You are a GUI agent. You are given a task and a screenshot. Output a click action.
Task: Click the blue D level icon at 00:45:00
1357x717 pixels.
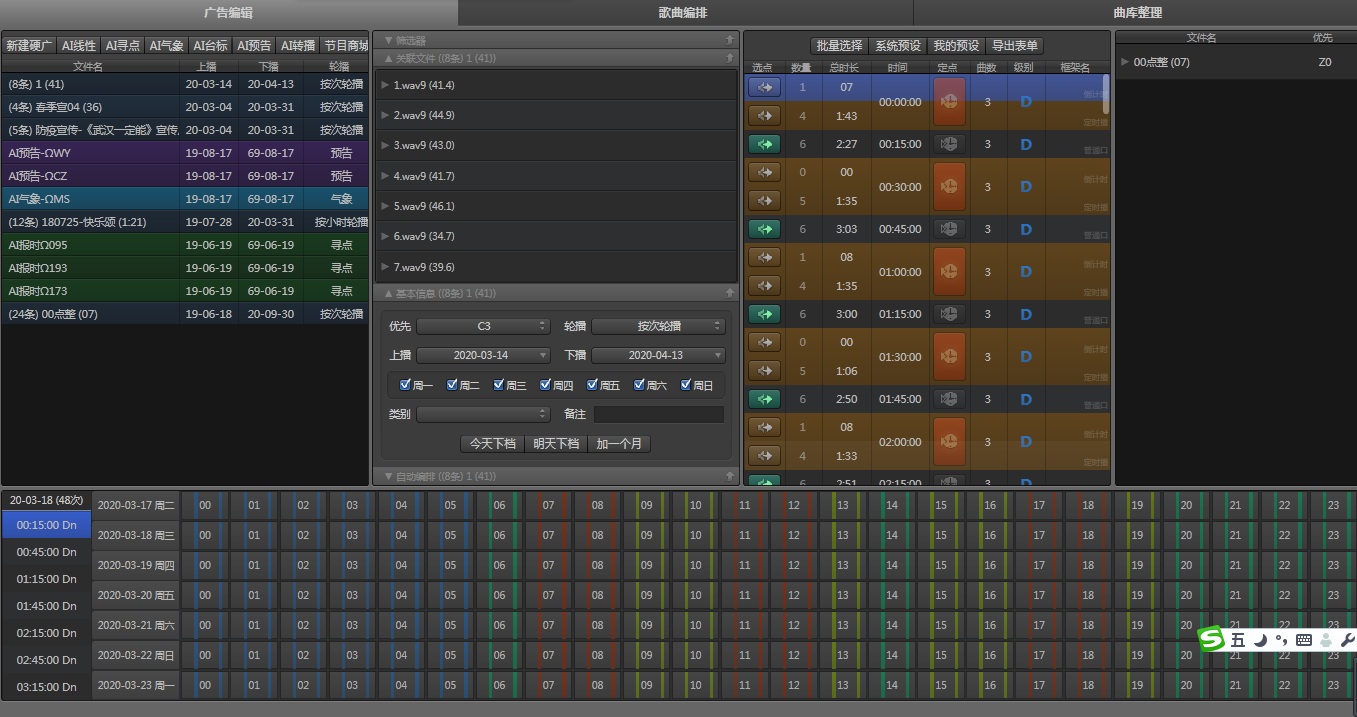1025,230
